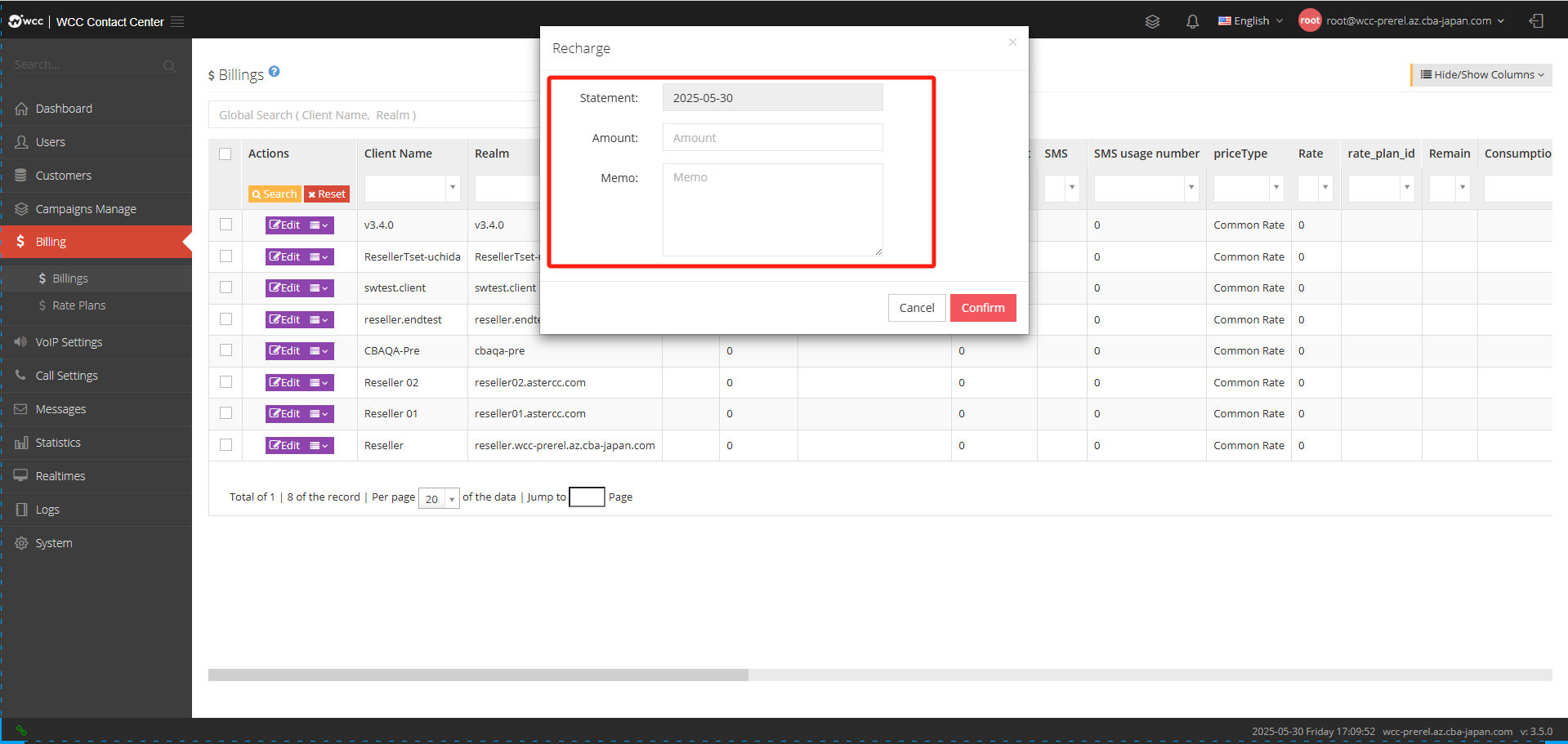Image resolution: width=1568 pixels, height=744 pixels.
Task: Click the Call Settings phone icon
Action: [x=21, y=376]
